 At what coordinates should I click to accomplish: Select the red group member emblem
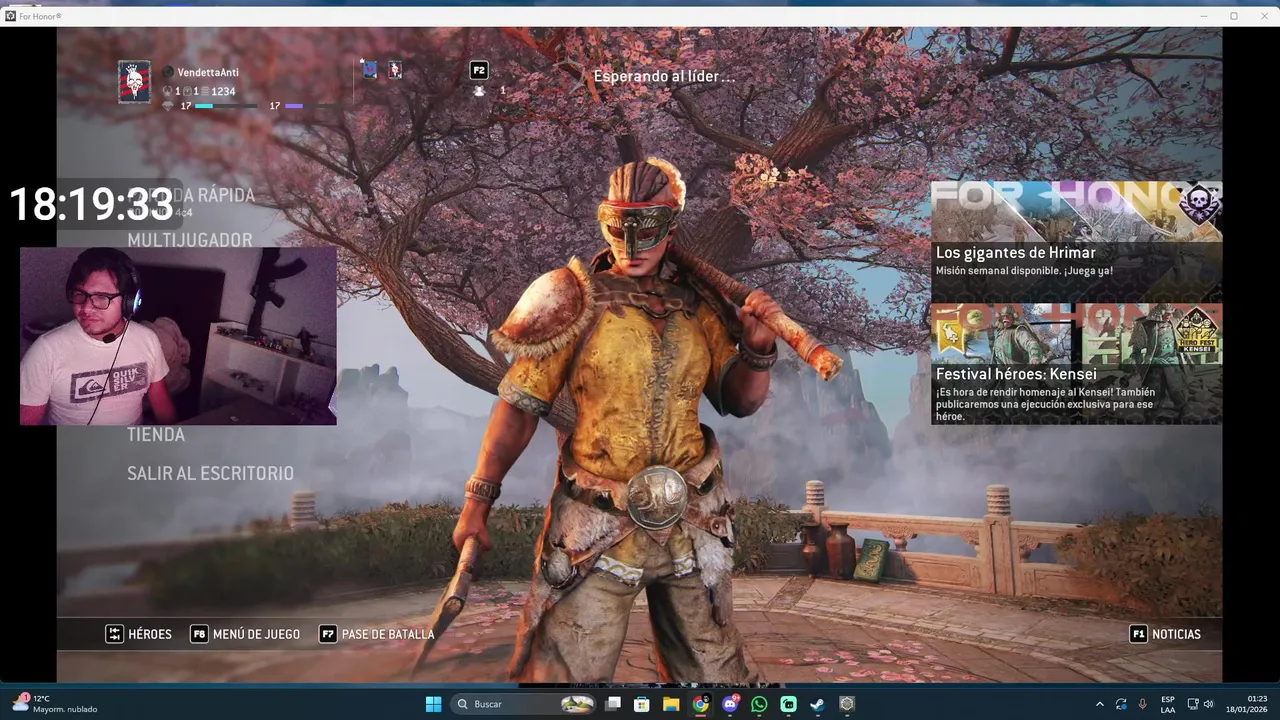[395, 70]
